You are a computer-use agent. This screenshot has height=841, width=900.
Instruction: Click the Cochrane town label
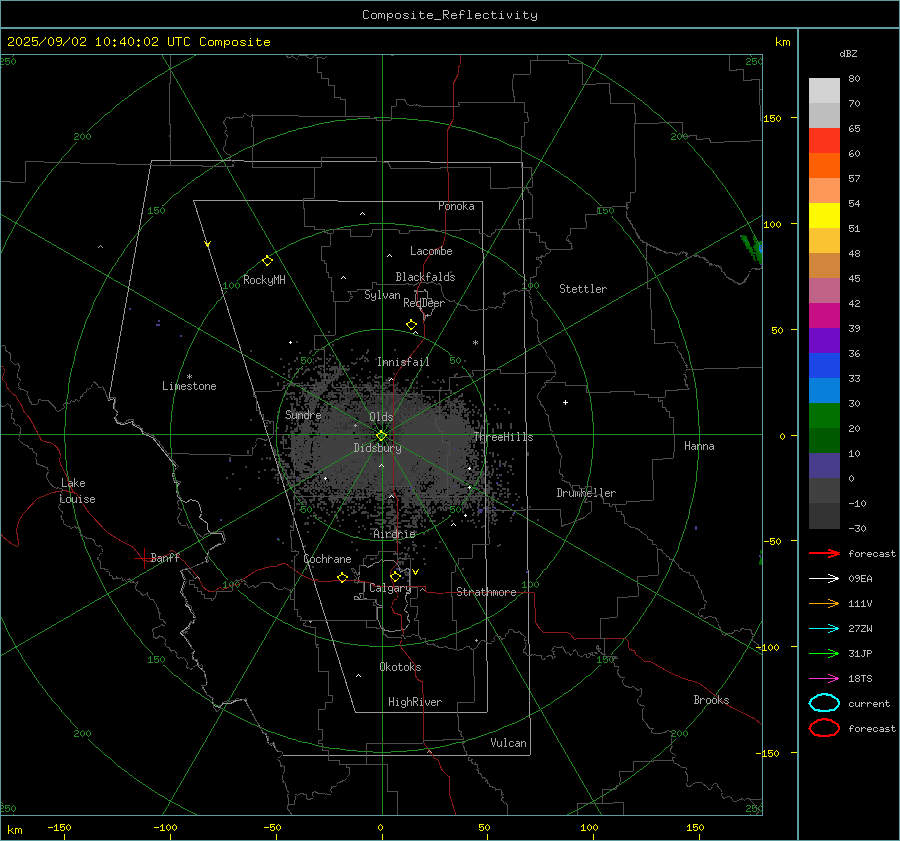(x=327, y=559)
